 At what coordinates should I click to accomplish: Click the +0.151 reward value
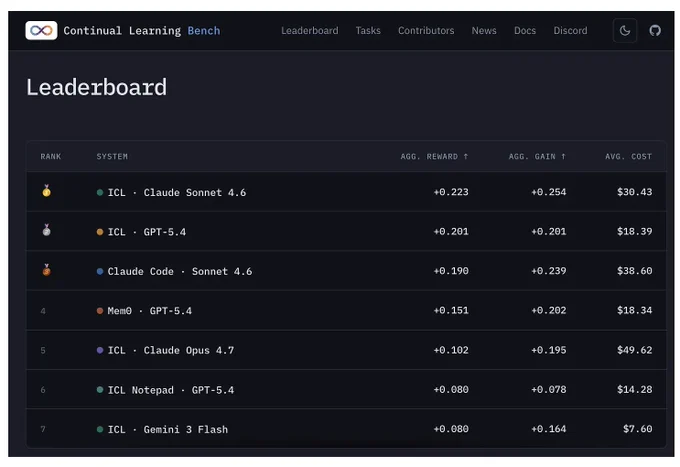[451, 310]
